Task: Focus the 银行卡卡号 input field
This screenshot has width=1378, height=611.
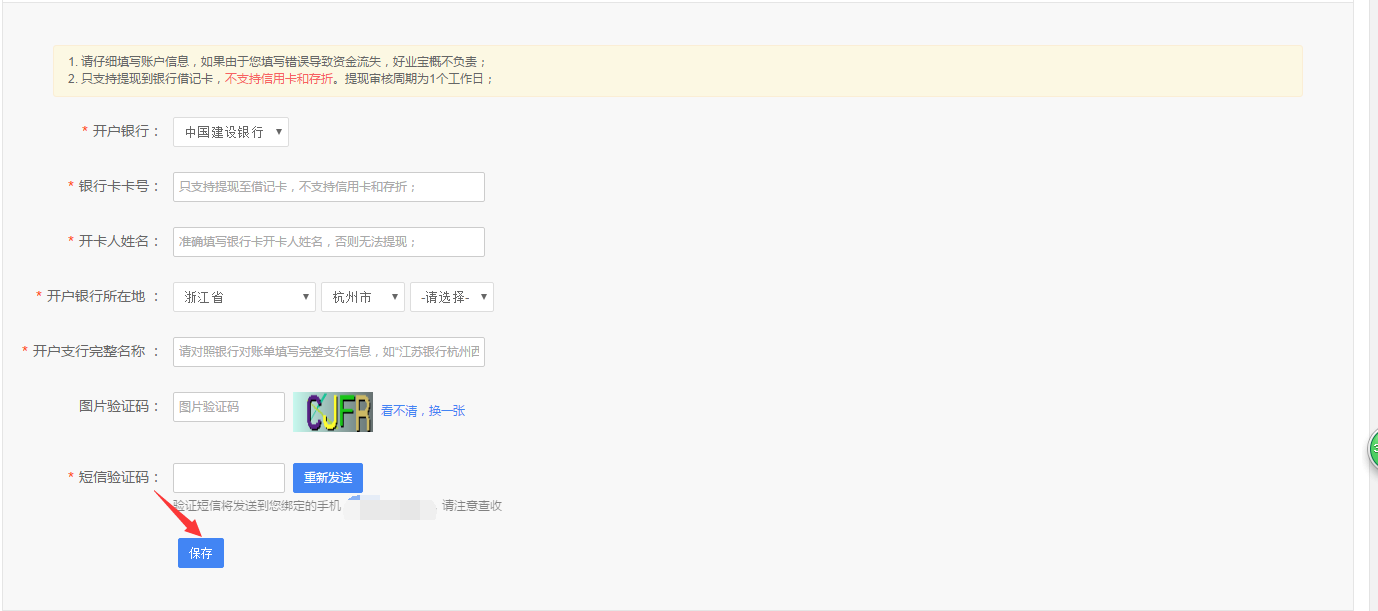Action: coord(329,187)
